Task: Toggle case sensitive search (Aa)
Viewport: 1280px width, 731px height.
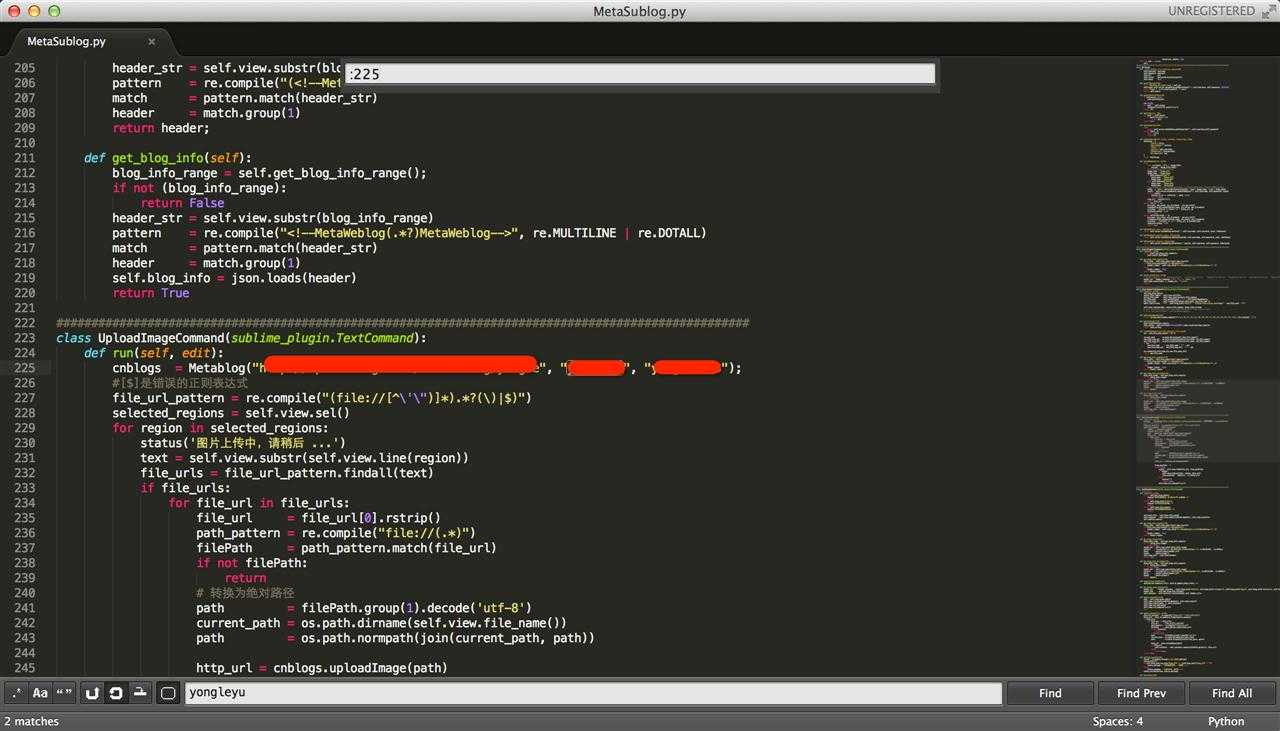Action: click(40, 693)
